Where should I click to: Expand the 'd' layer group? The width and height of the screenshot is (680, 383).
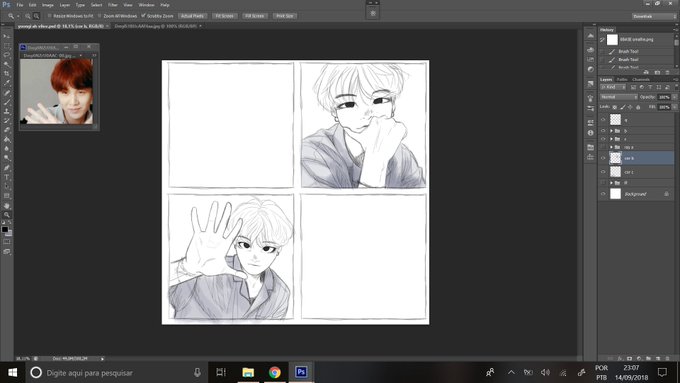pos(611,183)
